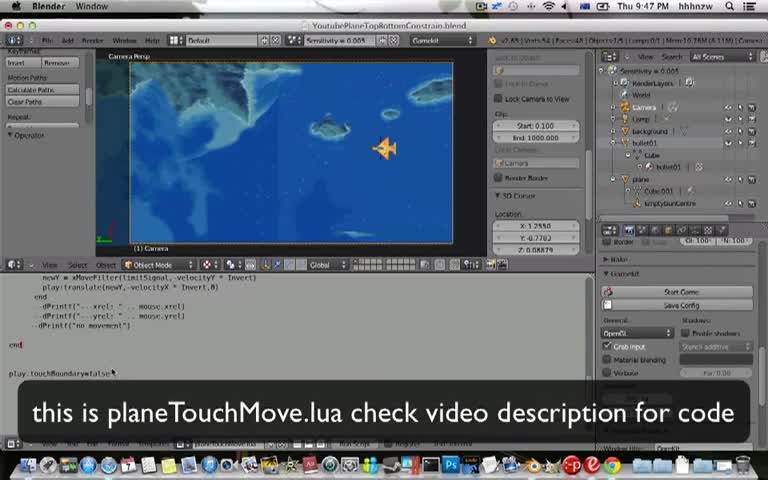
Task: Click the Clear Paths button
Action: point(42,101)
